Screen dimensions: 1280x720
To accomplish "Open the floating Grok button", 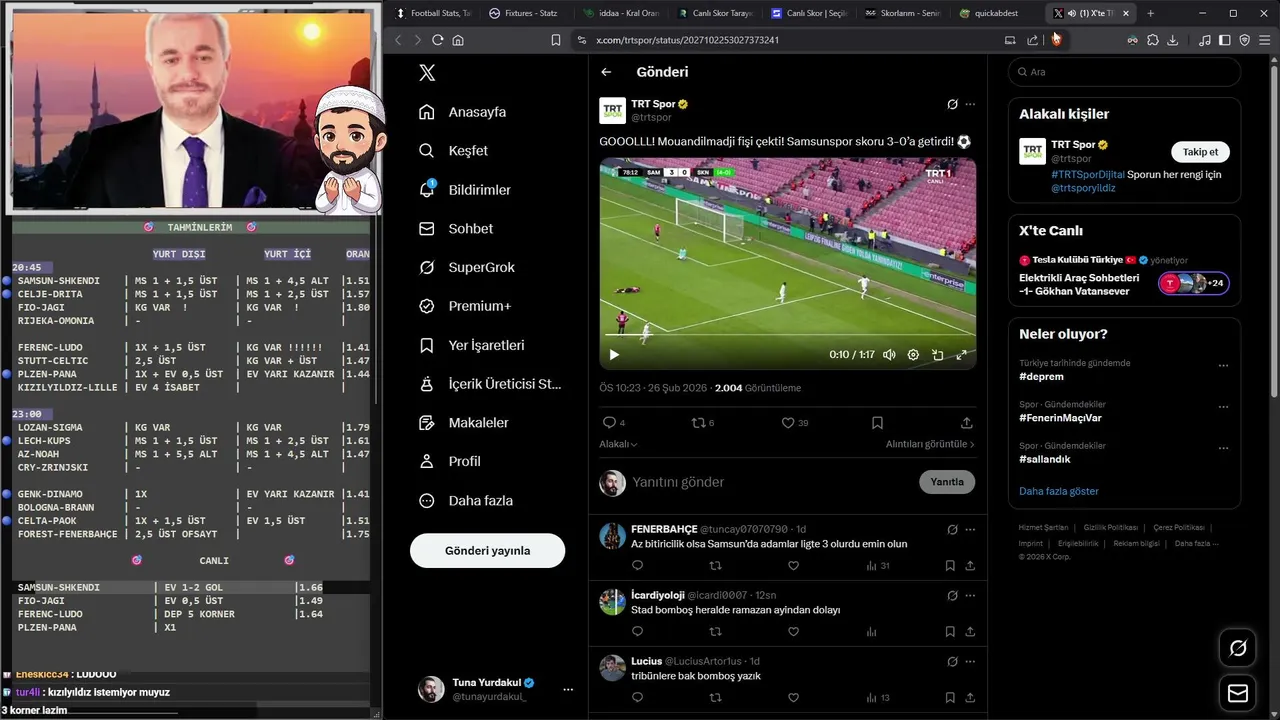I will [1237, 649].
